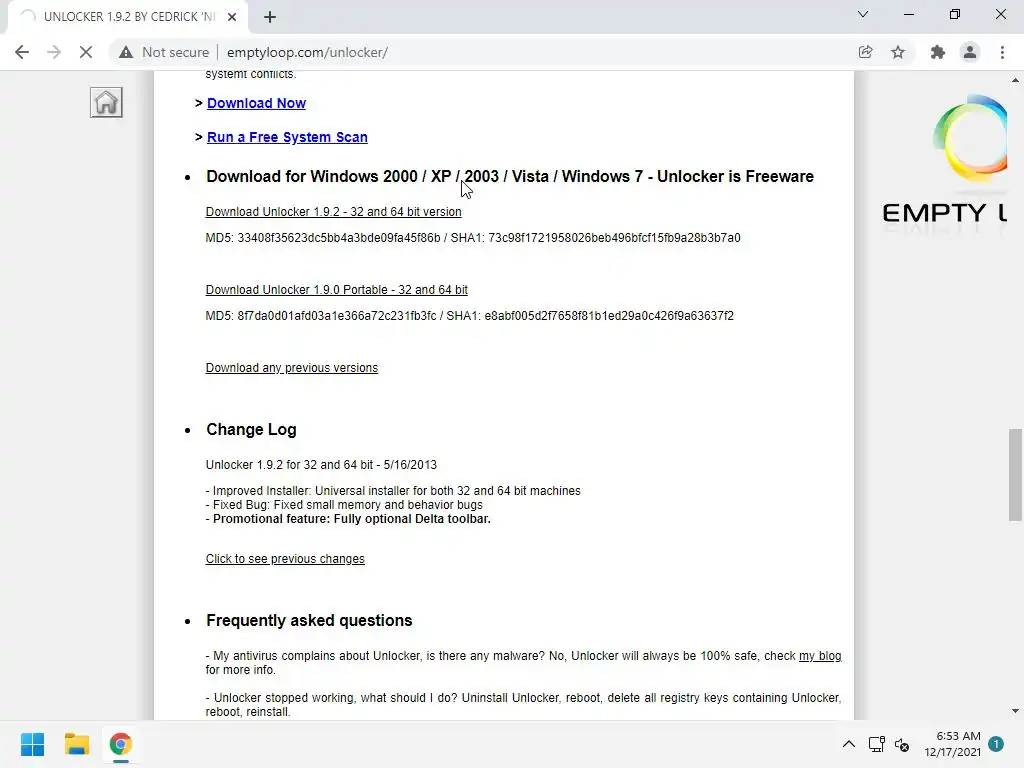Click the scrollbar up arrow
Screen dimensions: 1024x768
(1015, 80)
